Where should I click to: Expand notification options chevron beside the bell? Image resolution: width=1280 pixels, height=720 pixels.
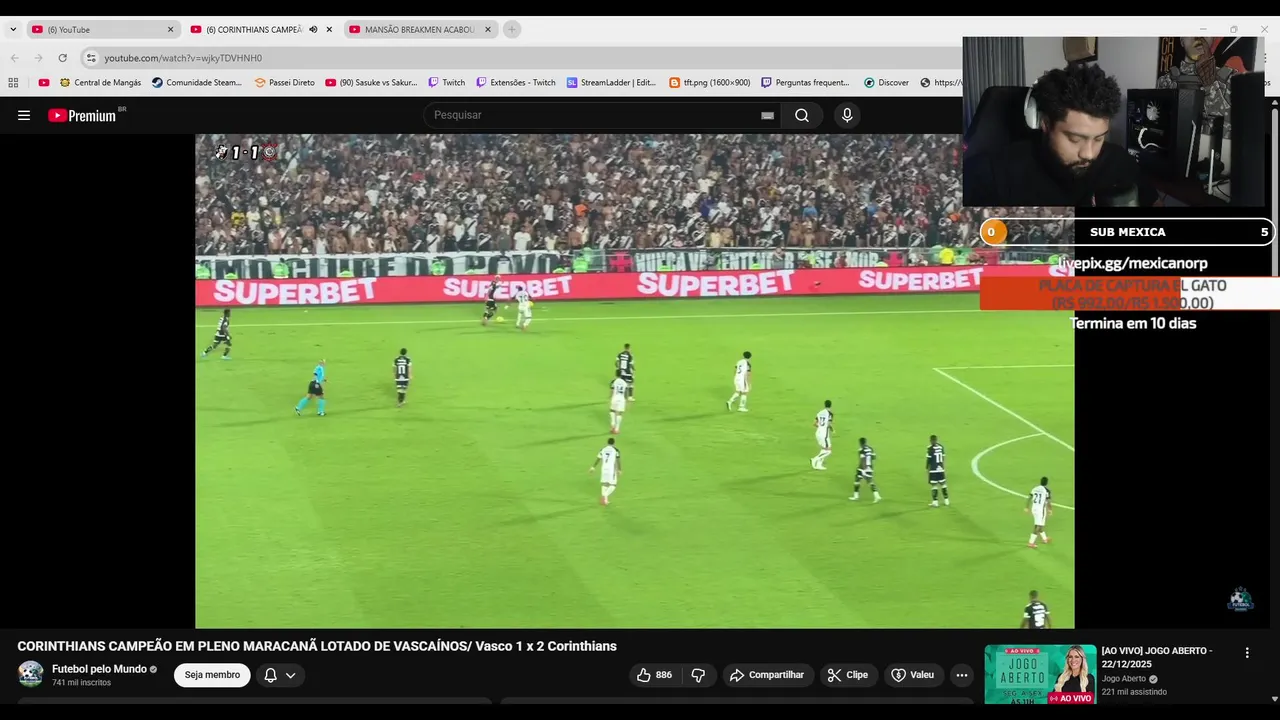click(290, 675)
